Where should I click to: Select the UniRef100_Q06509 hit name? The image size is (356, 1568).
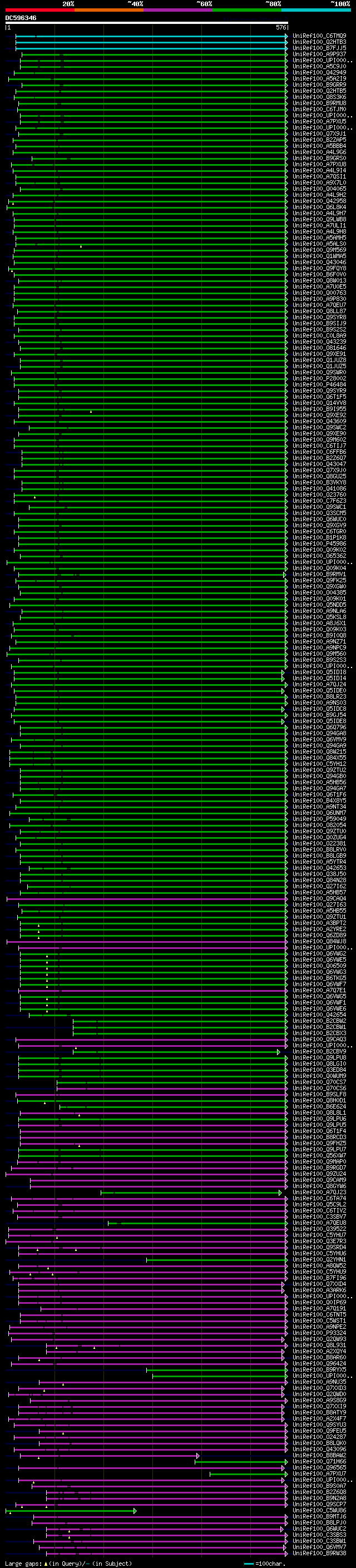pyautogui.click(x=319, y=966)
